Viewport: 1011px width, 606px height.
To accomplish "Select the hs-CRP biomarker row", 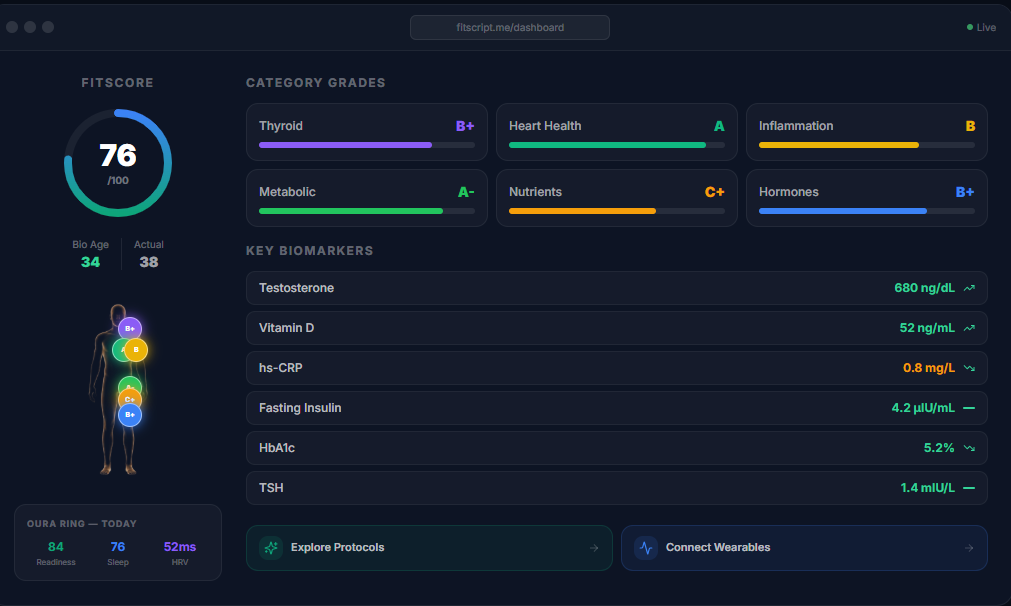I will (617, 368).
